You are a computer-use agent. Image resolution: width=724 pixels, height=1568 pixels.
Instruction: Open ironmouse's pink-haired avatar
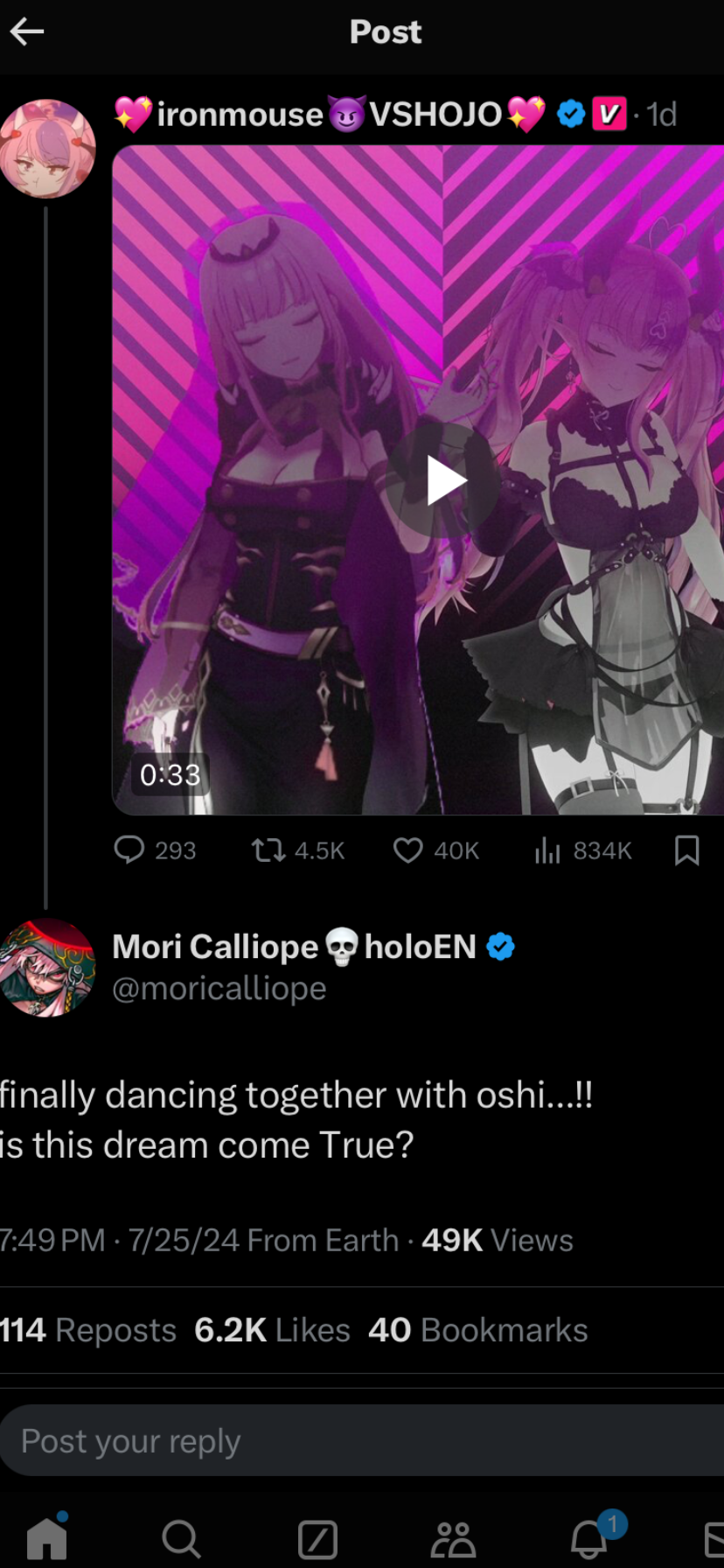pos(47,149)
